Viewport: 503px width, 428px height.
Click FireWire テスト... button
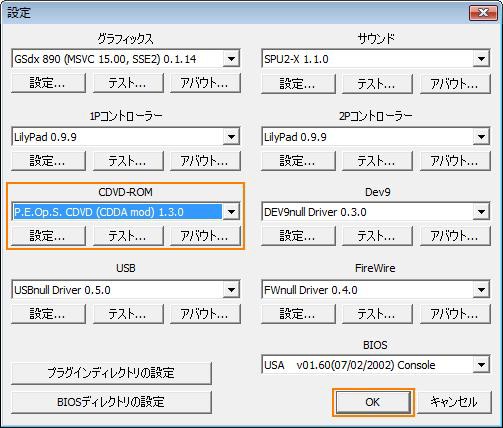[378, 314]
